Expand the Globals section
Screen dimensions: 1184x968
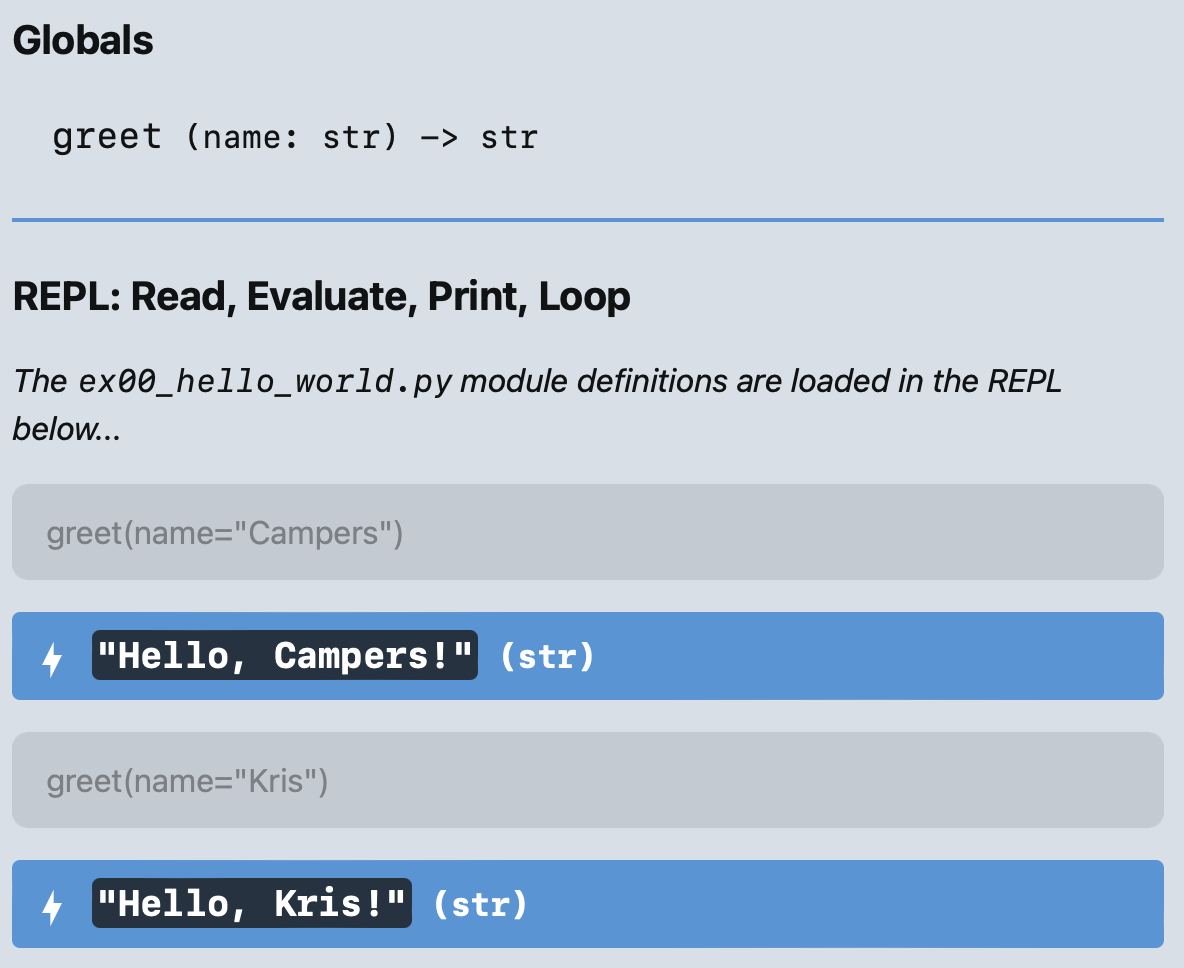[84, 40]
